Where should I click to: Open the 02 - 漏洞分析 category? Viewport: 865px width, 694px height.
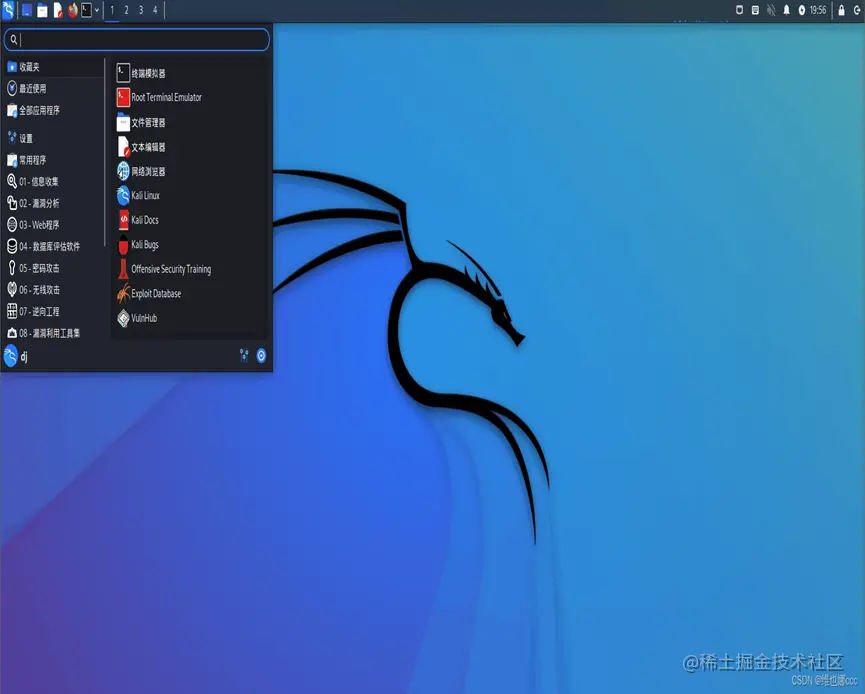coord(54,203)
